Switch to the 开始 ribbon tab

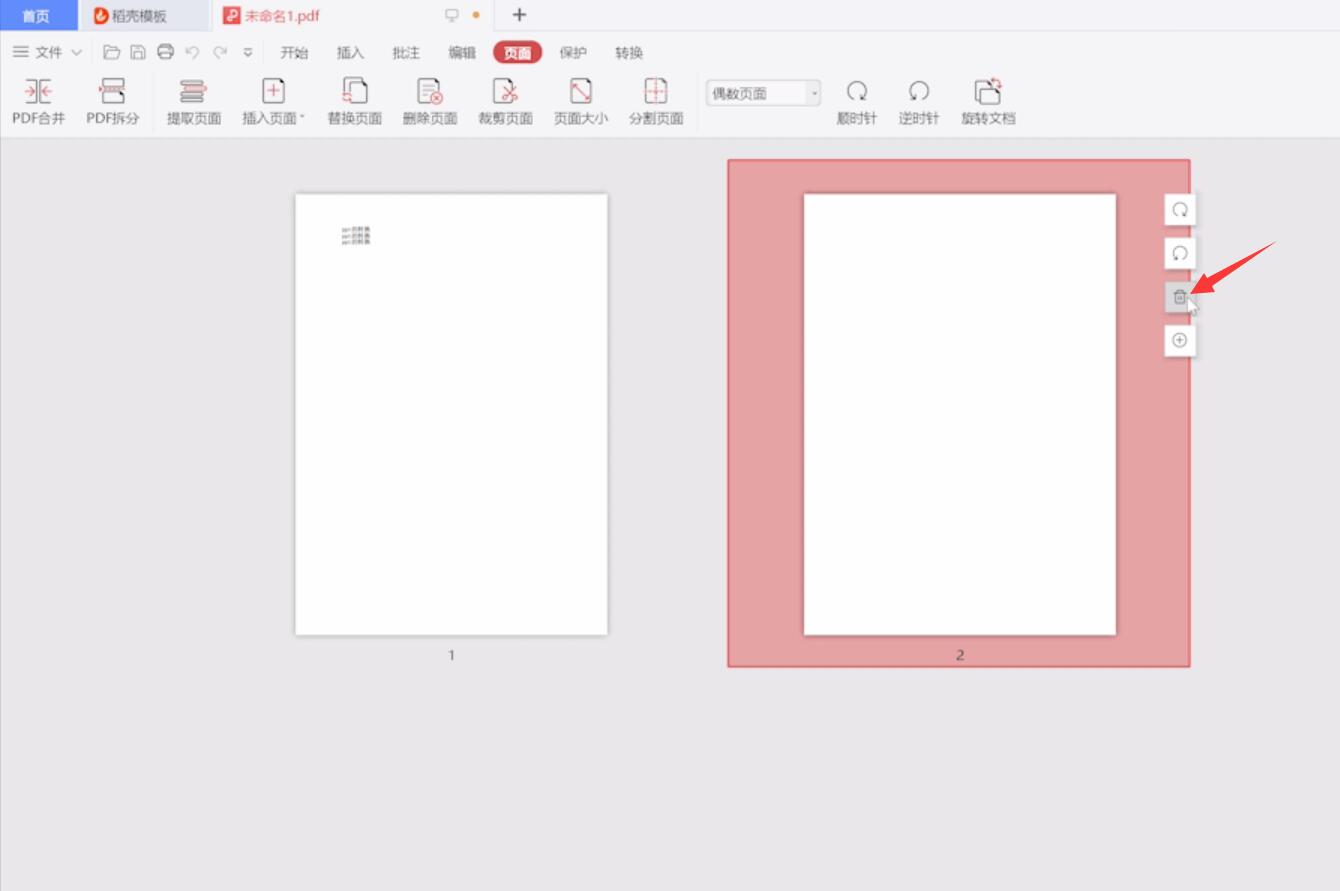294,53
